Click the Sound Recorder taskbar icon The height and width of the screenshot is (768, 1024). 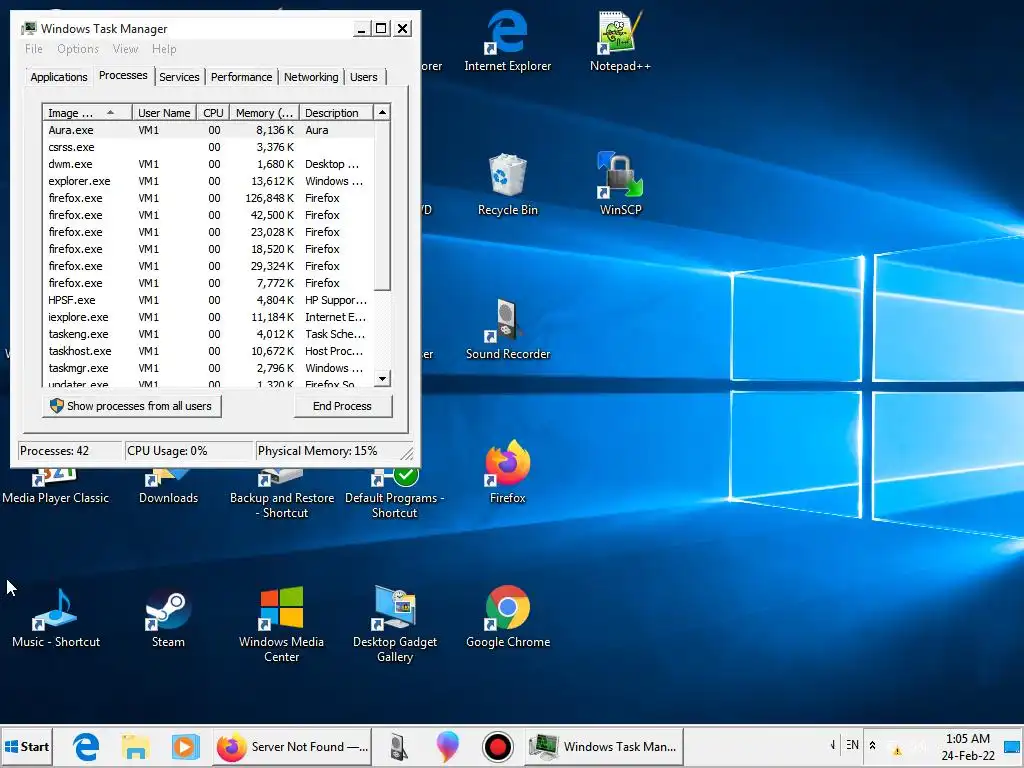(398, 746)
